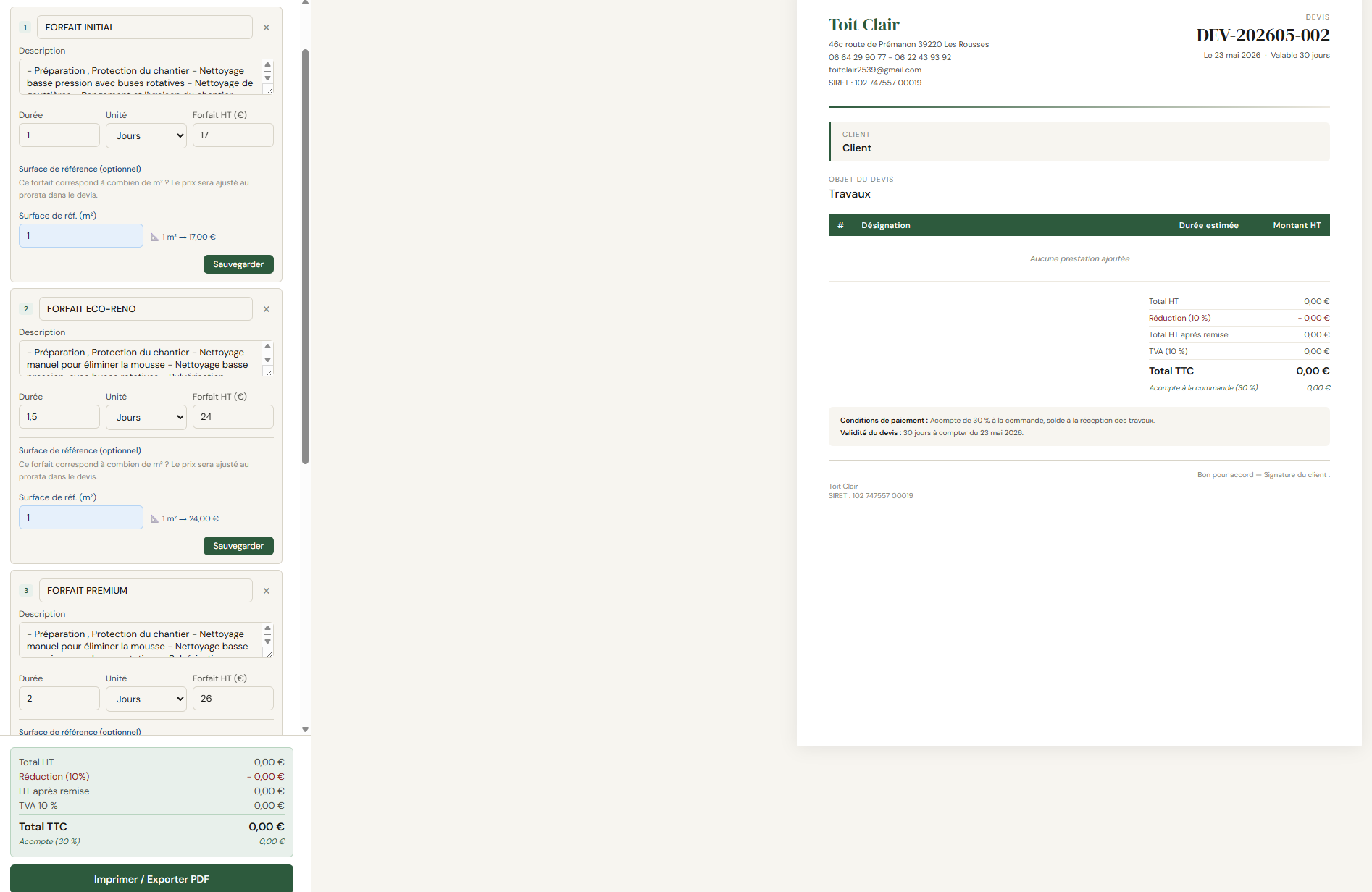Expand the Jours unit selector in FORFAIT ECO-RENO
The height and width of the screenshot is (892, 1372).
pos(146,417)
